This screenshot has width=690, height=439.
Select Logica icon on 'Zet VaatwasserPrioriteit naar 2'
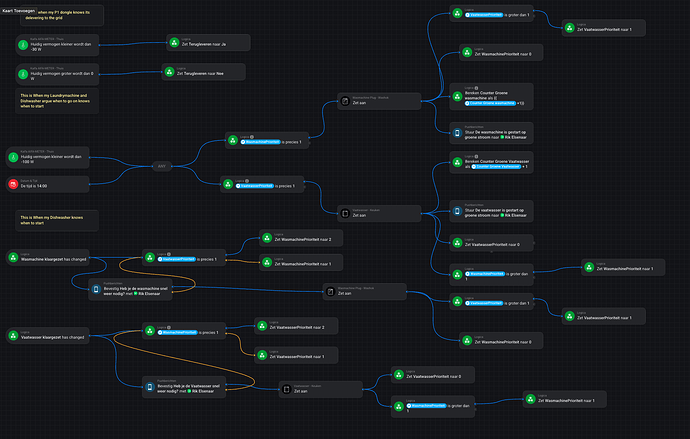coord(262,326)
